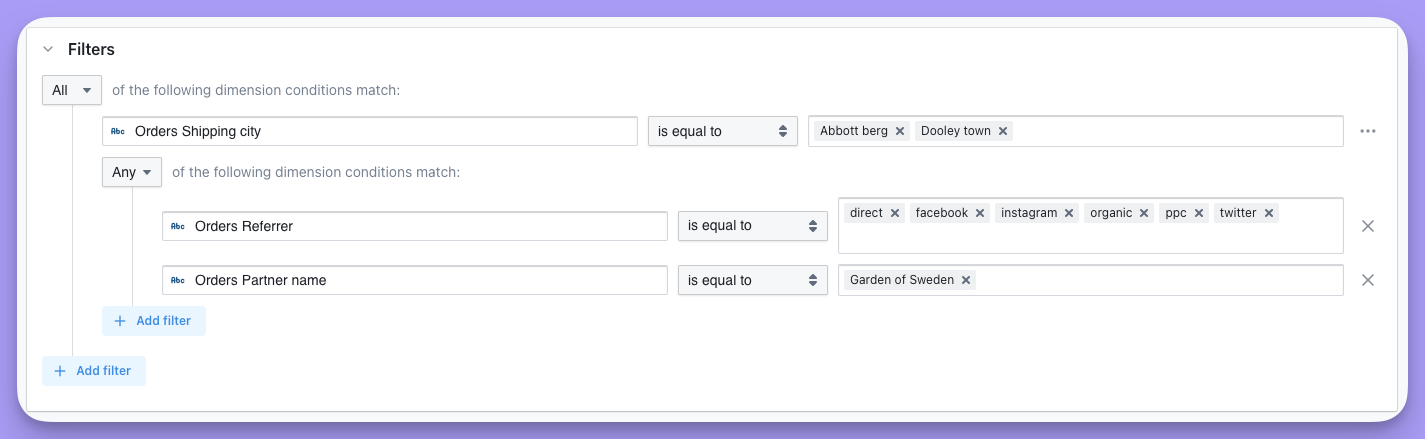Screen dimensions: 1425x439
Task: Remove the Dooley town tag
Action: click(1003, 131)
